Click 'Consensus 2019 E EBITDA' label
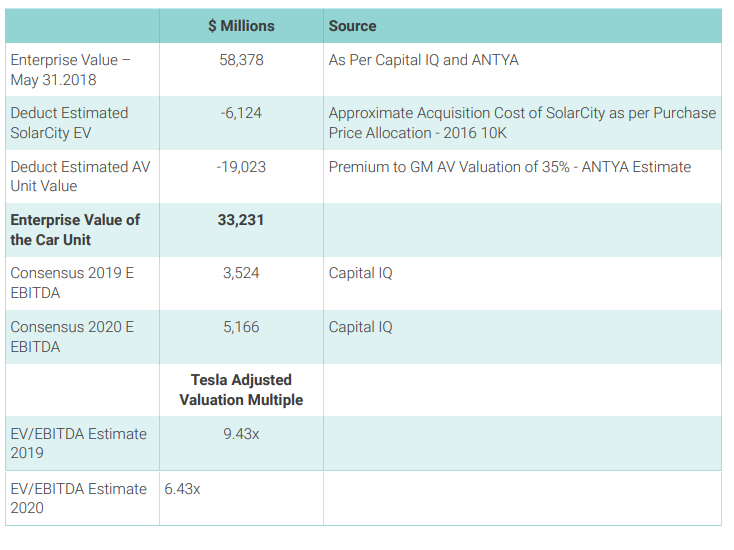Image resolution: width=734 pixels, height=550 pixels. pyautogui.click(x=72, y=283)
